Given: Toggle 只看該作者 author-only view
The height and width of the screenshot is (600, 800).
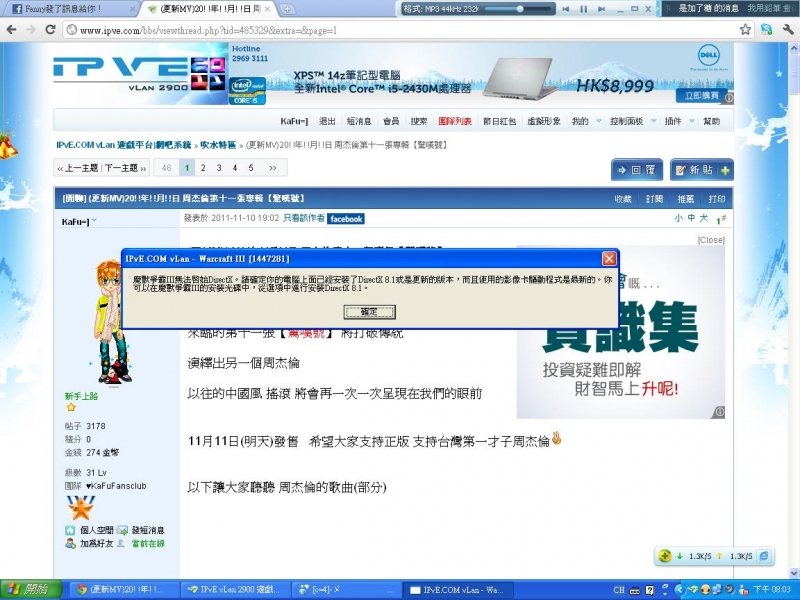Looking at the screenshot, I should pyautogui.click(x=305, y=218).
